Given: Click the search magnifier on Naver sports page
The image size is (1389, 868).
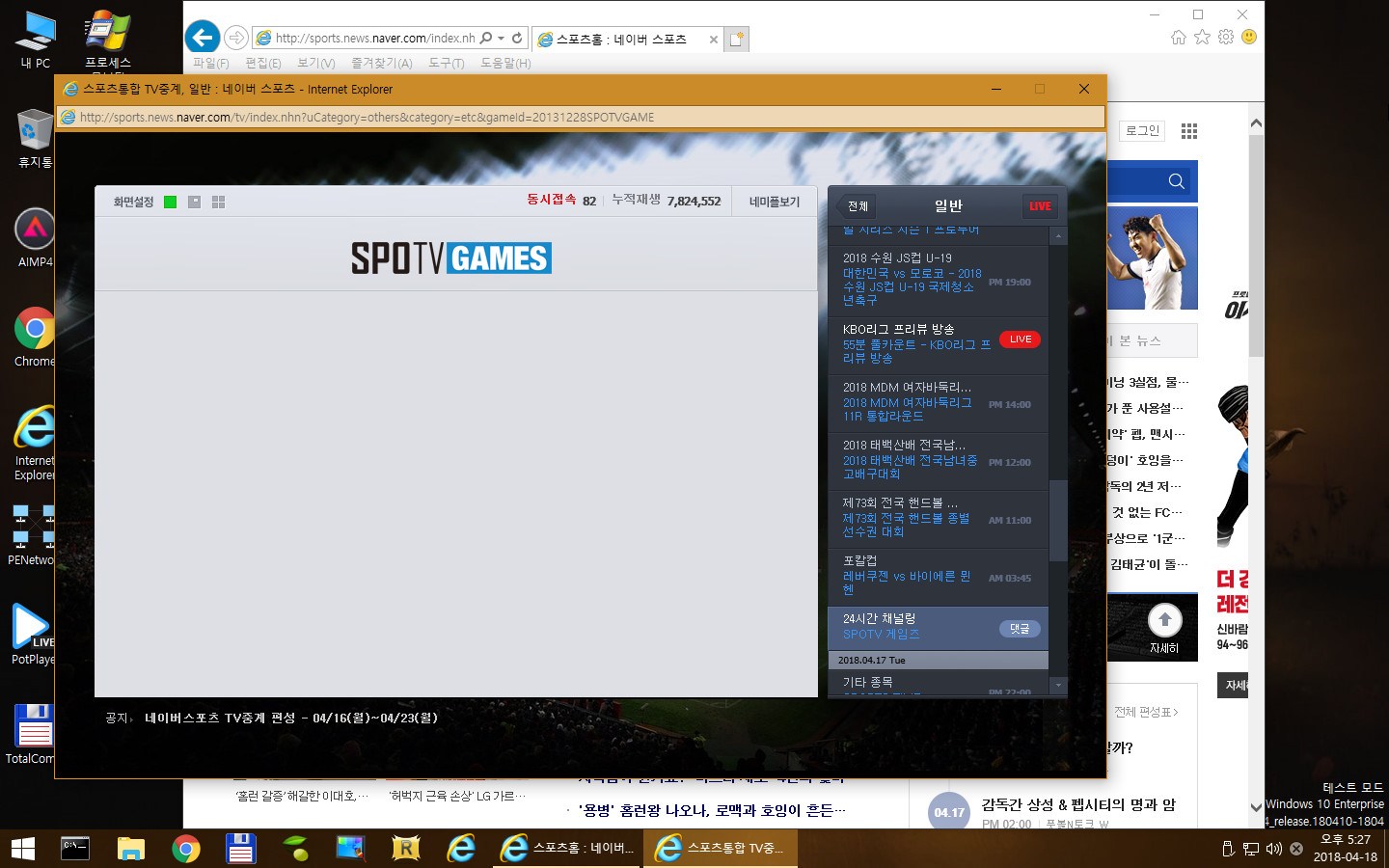Looking at the screenshot, I should point(1176,181).
